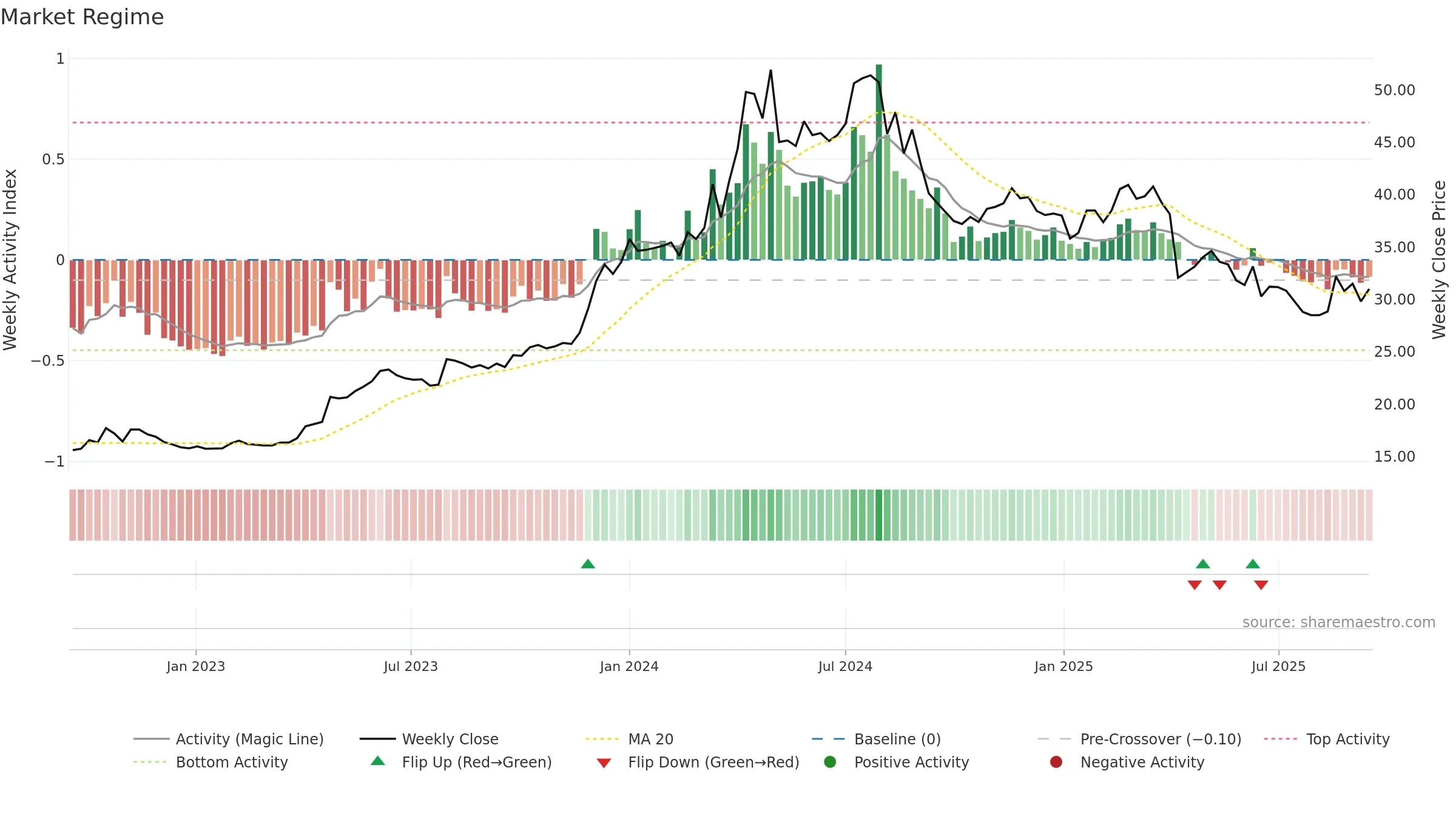Click the Jan 2024 x-axis label
Viewport: 1456px width, 819px height.
point(629,666)
